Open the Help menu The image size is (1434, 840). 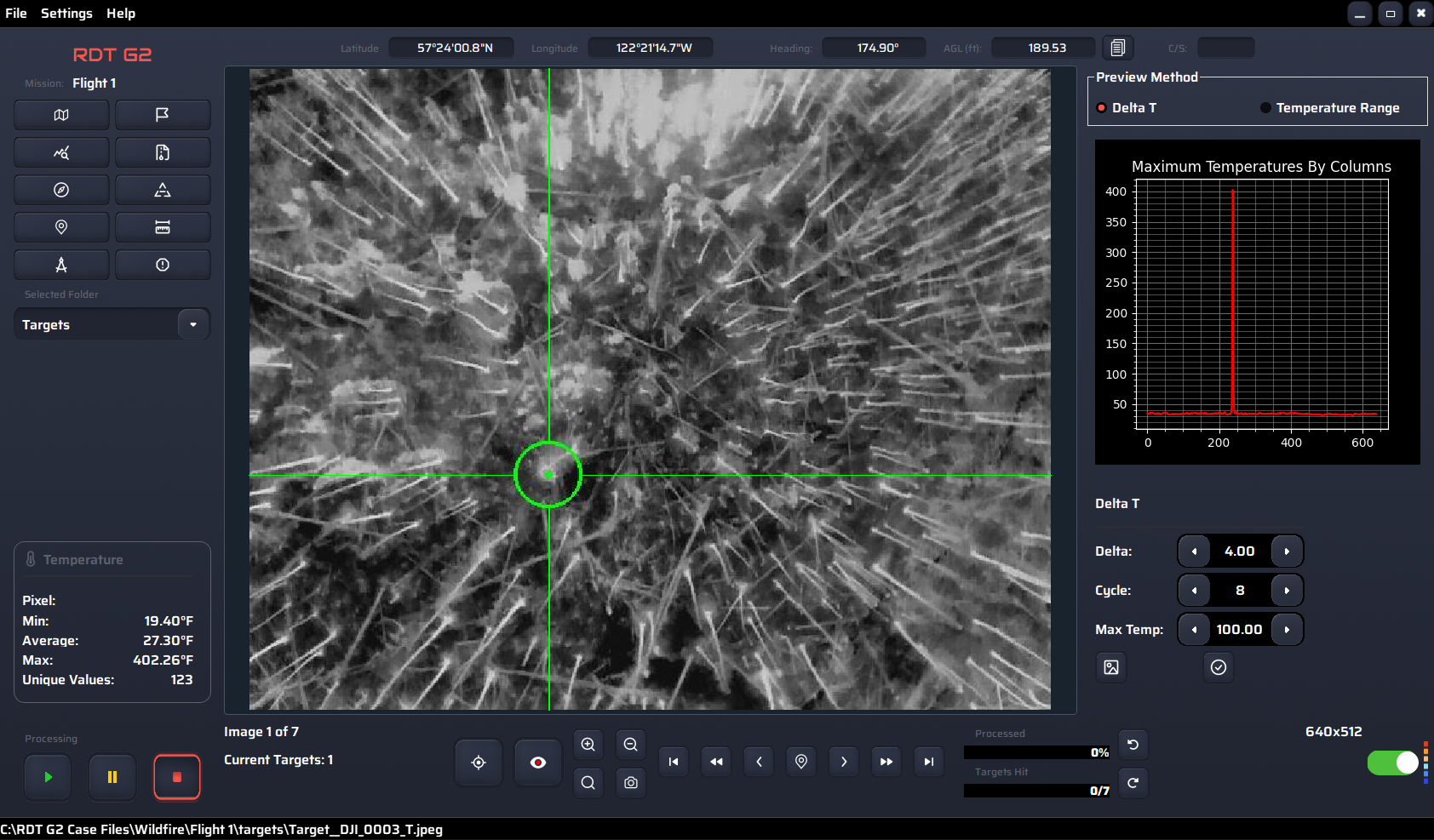click(x=121, y=14)
